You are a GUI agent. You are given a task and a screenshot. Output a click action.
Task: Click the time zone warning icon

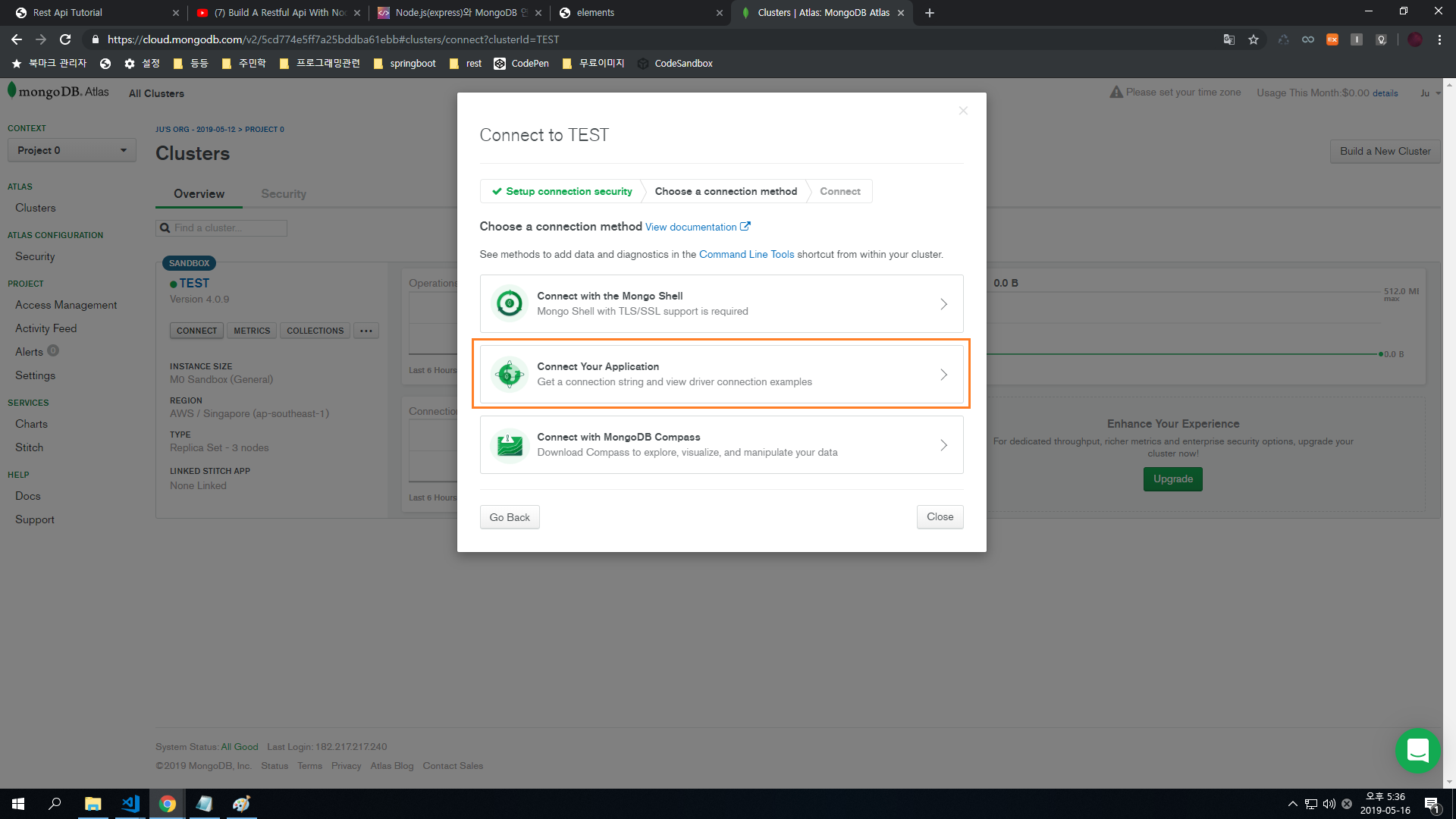click(x=1116, y=92)
